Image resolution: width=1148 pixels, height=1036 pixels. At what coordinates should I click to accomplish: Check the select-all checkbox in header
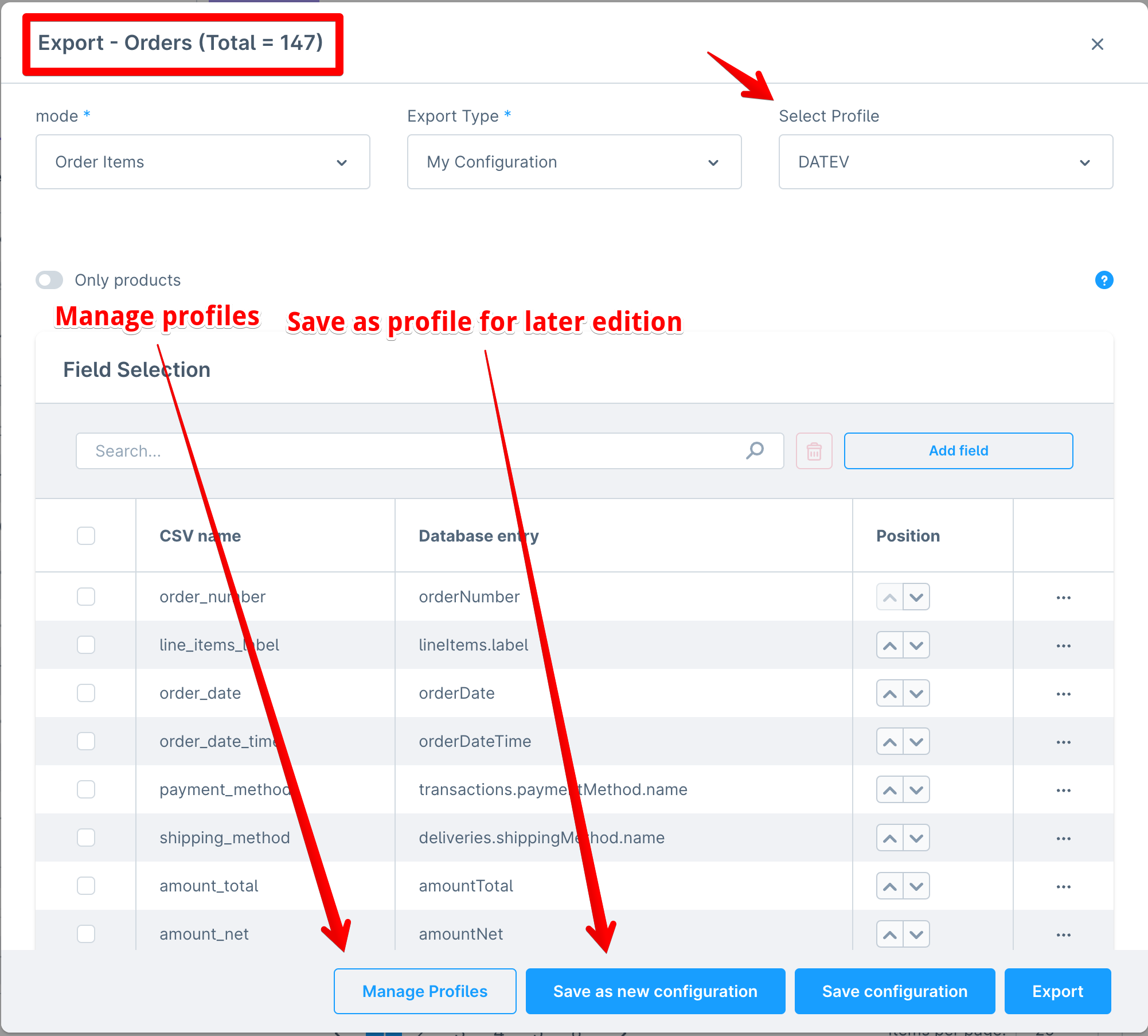[x=86, y=536]
